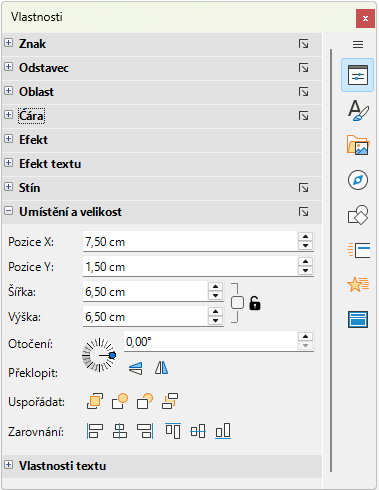Select the Properties deck icon in sidebar
The image size is (379, 490).
point(358,75)
